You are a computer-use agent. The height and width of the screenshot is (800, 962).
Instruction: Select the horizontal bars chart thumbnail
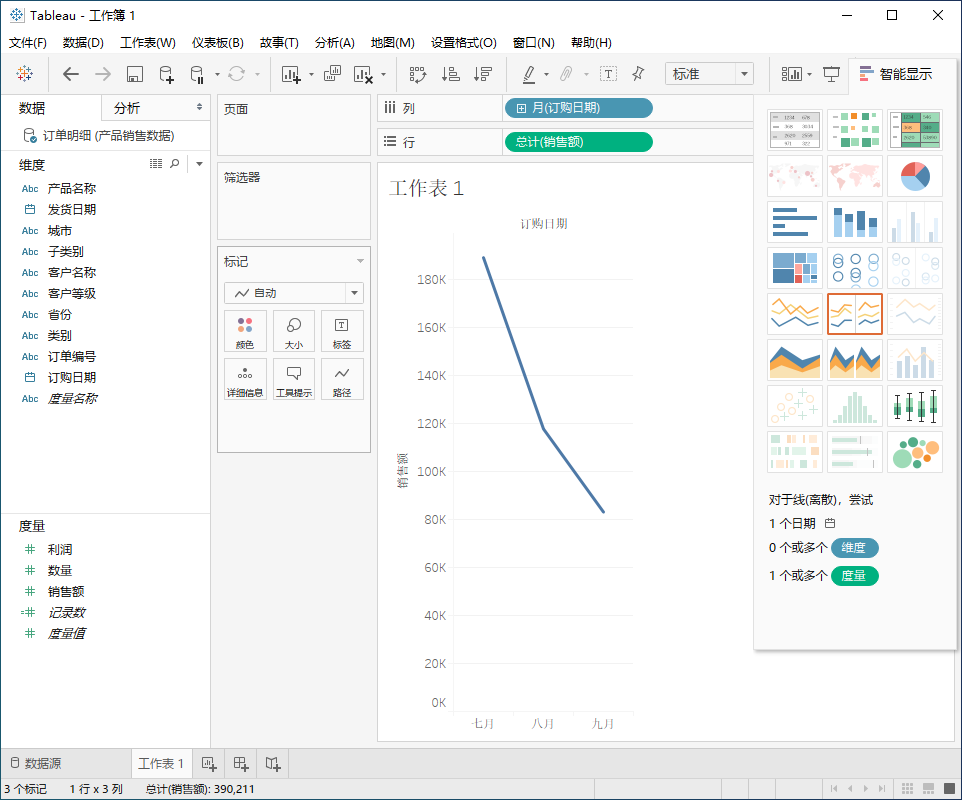[795, 222]
